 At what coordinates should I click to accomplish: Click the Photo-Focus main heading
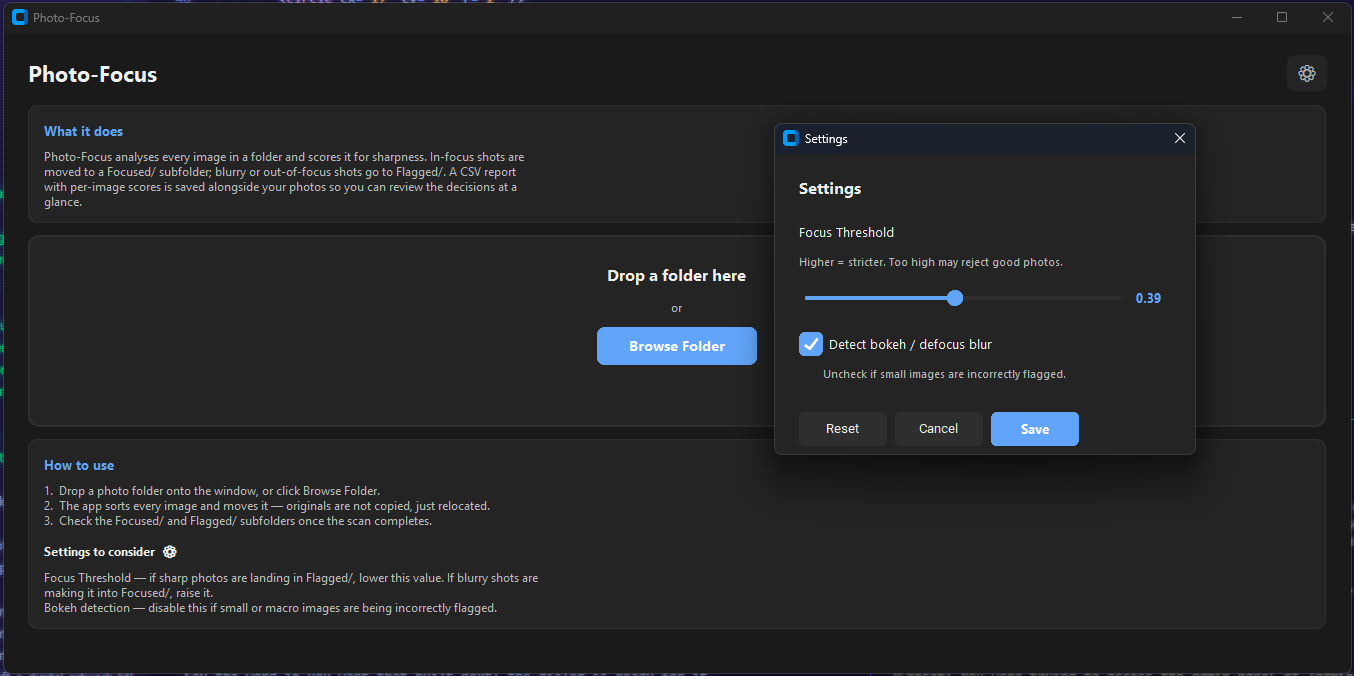coord(93,74)
